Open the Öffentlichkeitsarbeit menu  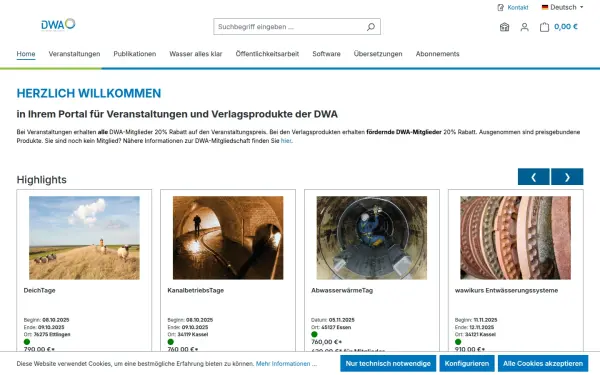click(267, 54)
